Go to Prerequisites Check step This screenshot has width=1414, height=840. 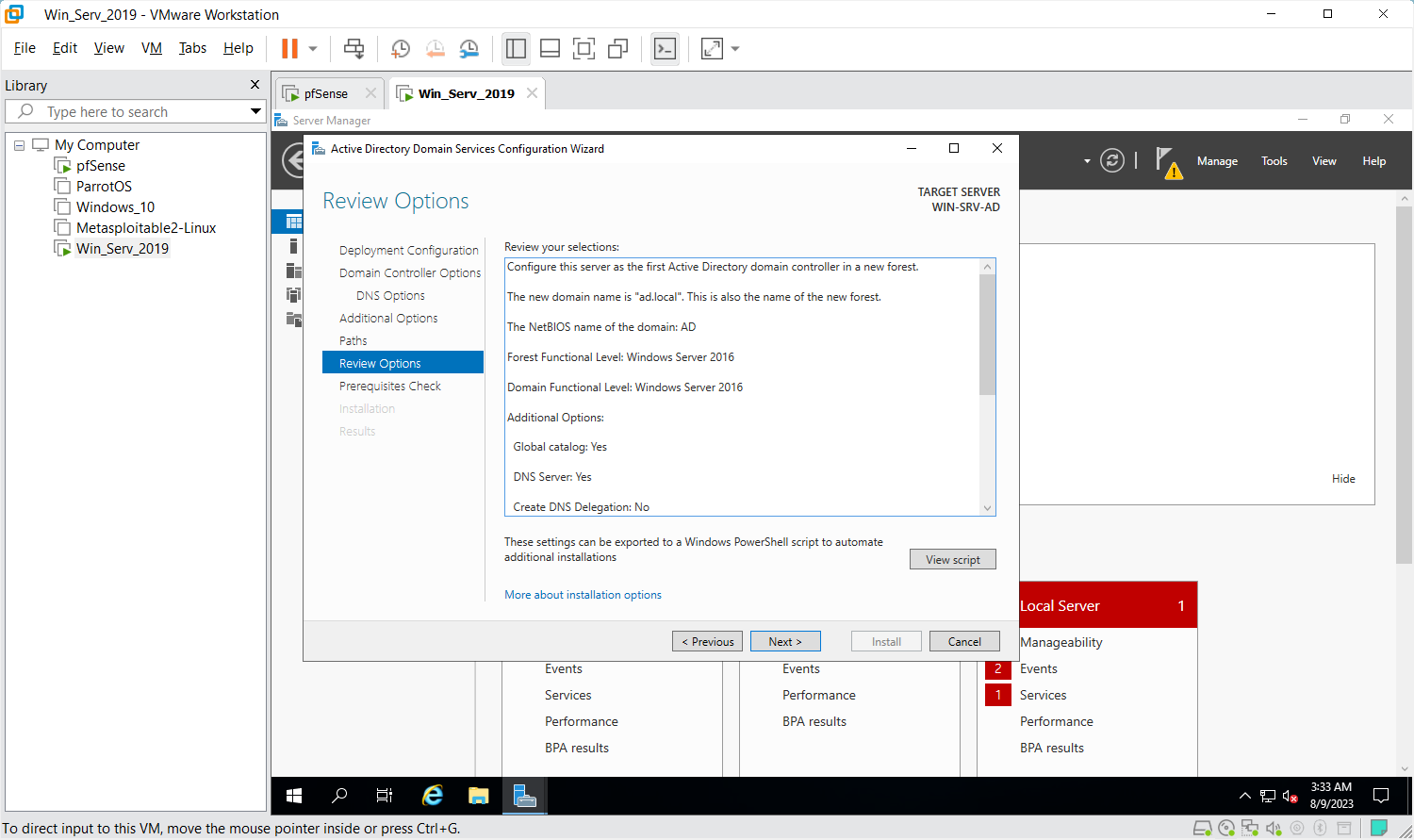[x=390, y=387]
